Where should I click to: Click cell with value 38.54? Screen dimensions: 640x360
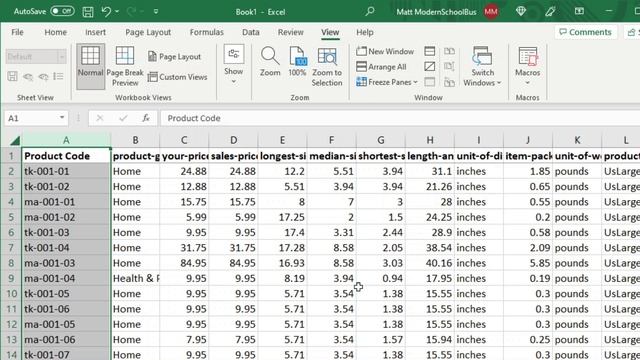click(430, 248)
